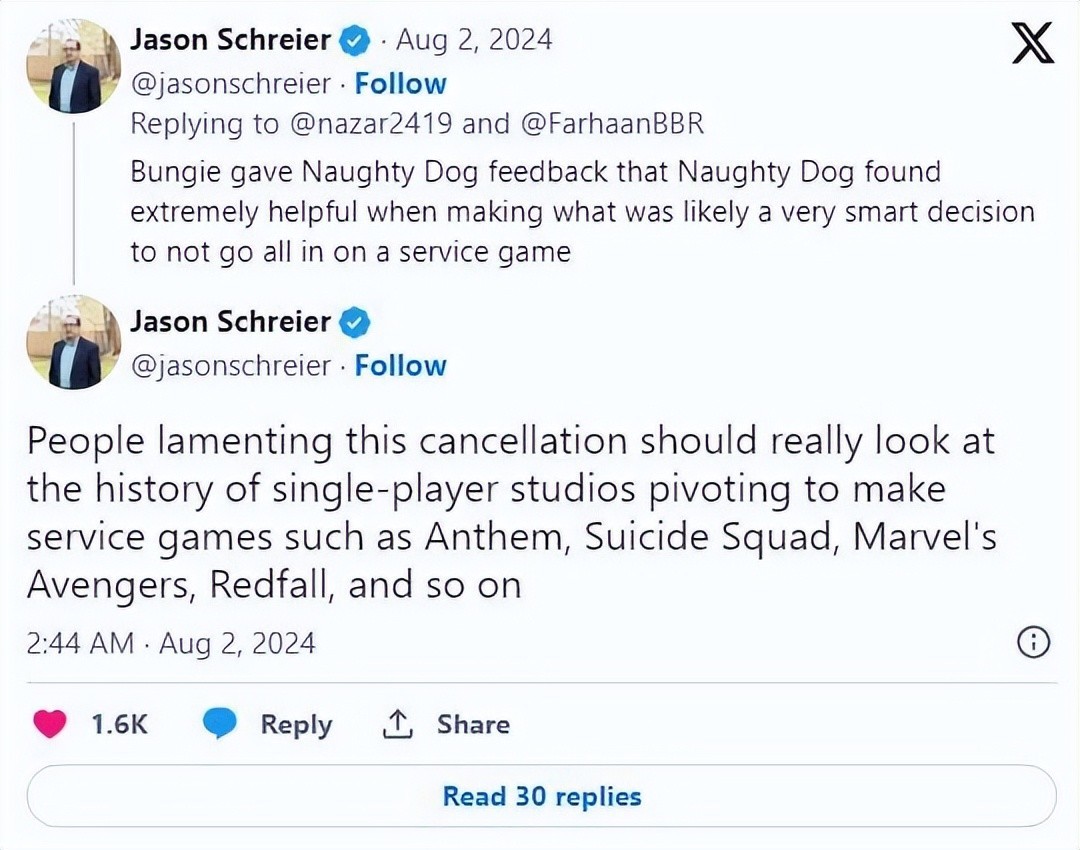
Task: Click the share upload arrow icon
Action: (398, 724)
